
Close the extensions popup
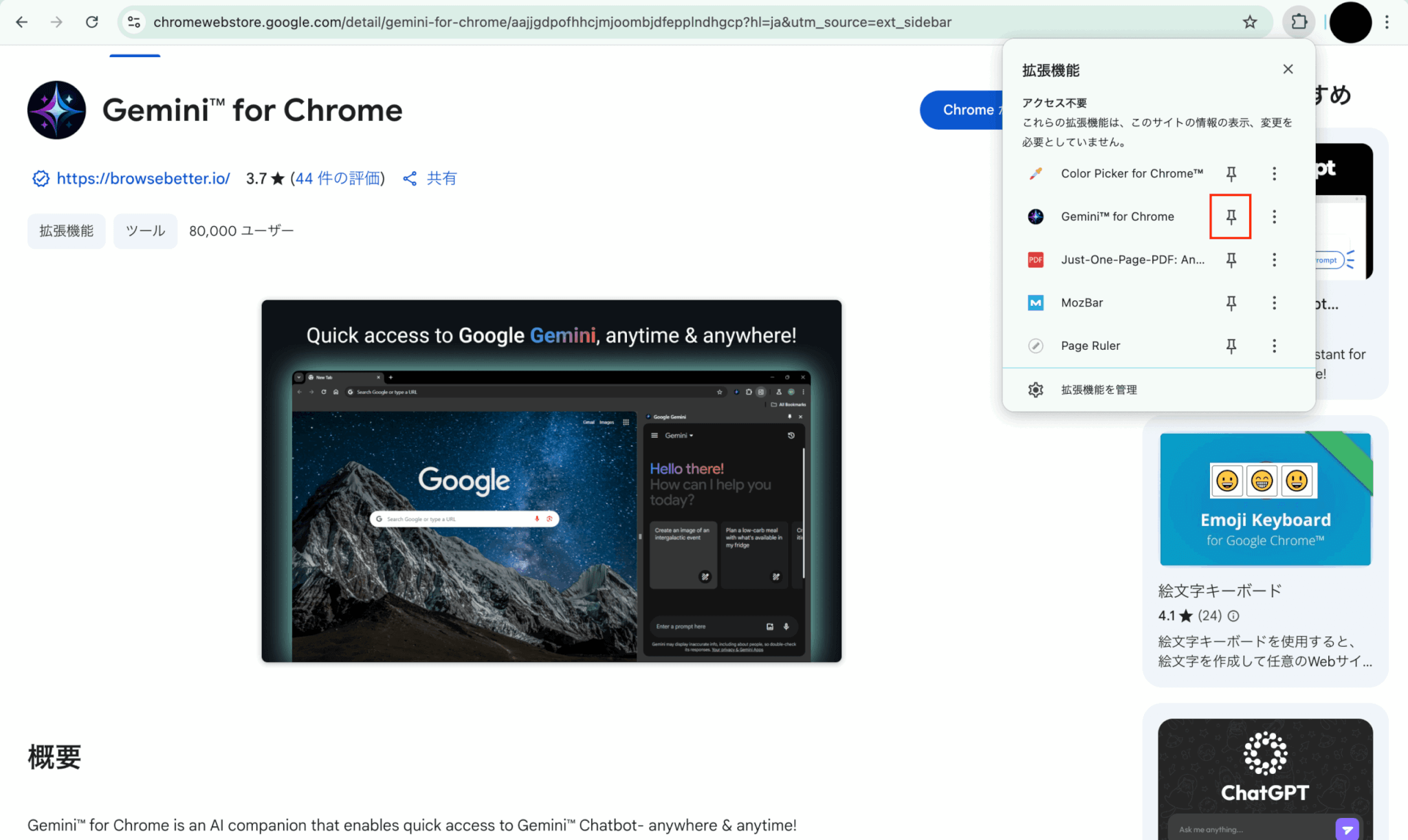point(1288,69)
